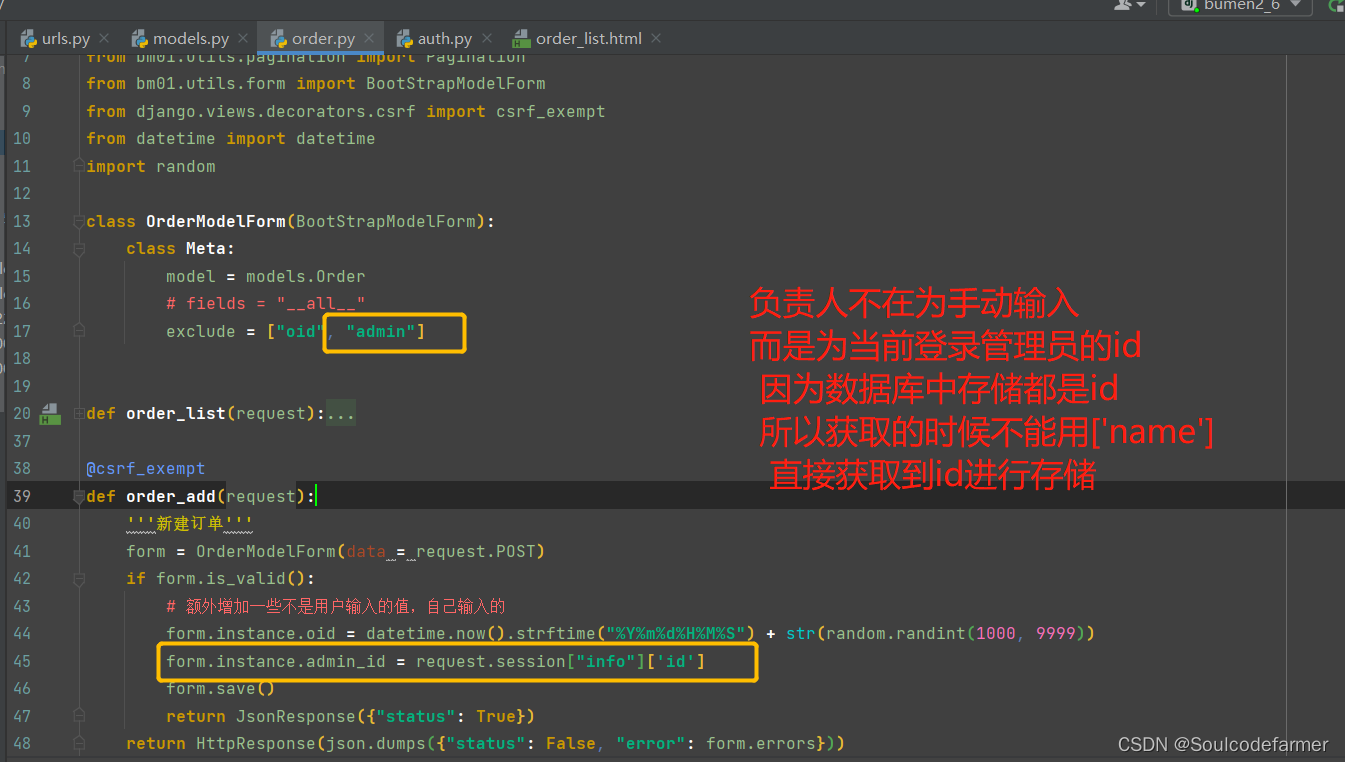Image resolution: width=1345 pixels, height=762 pixels.
Task: Click the 'order_add' function name
Action: (171, 497)
